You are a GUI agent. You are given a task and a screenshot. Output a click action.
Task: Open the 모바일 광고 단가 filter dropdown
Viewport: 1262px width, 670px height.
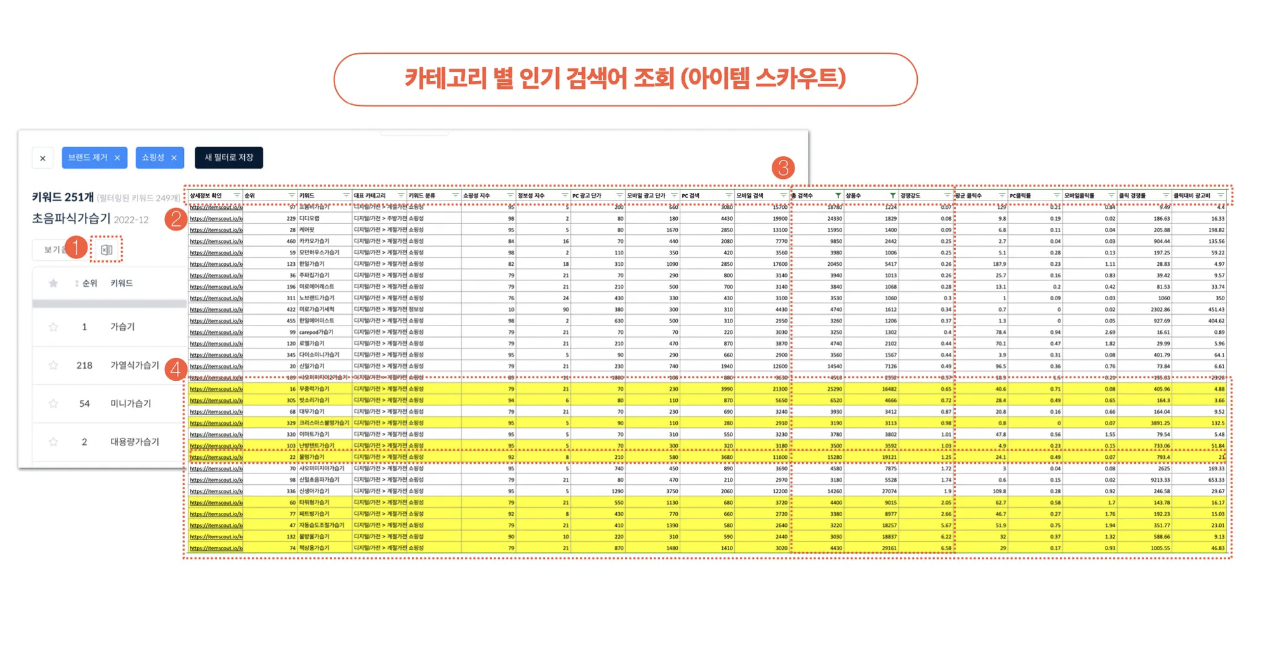tap(674, 195)
